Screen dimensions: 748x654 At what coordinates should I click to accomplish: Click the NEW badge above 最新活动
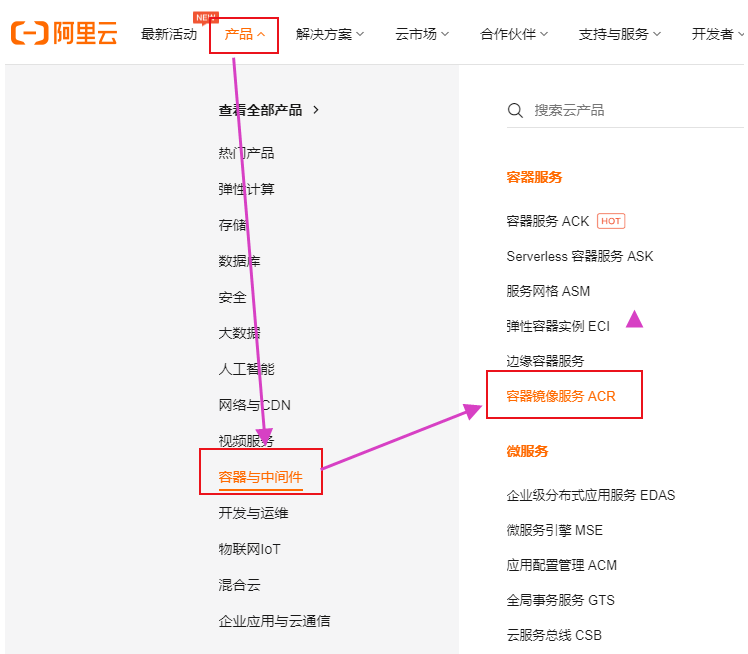pos(206,17)
